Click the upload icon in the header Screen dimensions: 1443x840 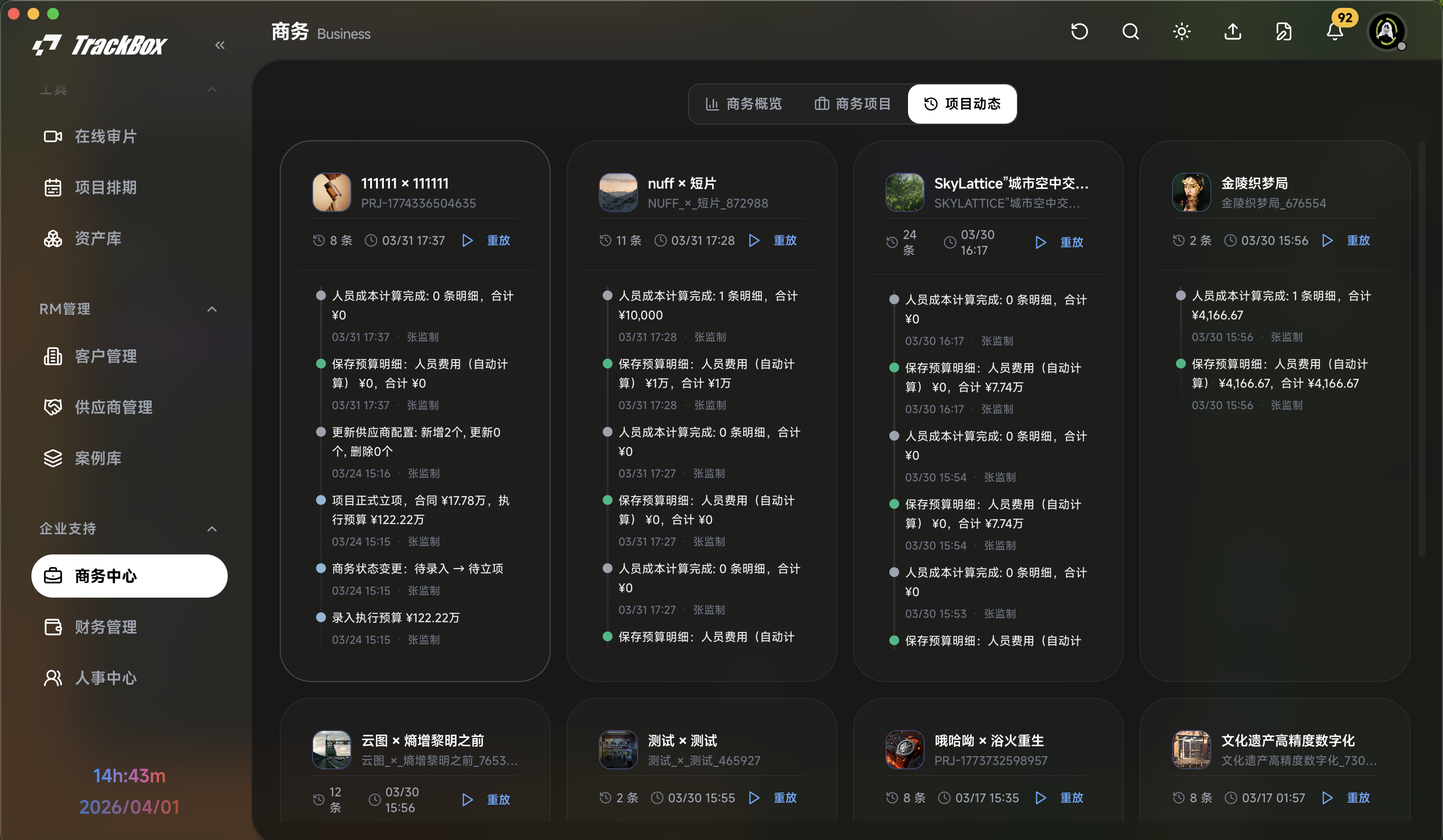tap(1233, 31)
